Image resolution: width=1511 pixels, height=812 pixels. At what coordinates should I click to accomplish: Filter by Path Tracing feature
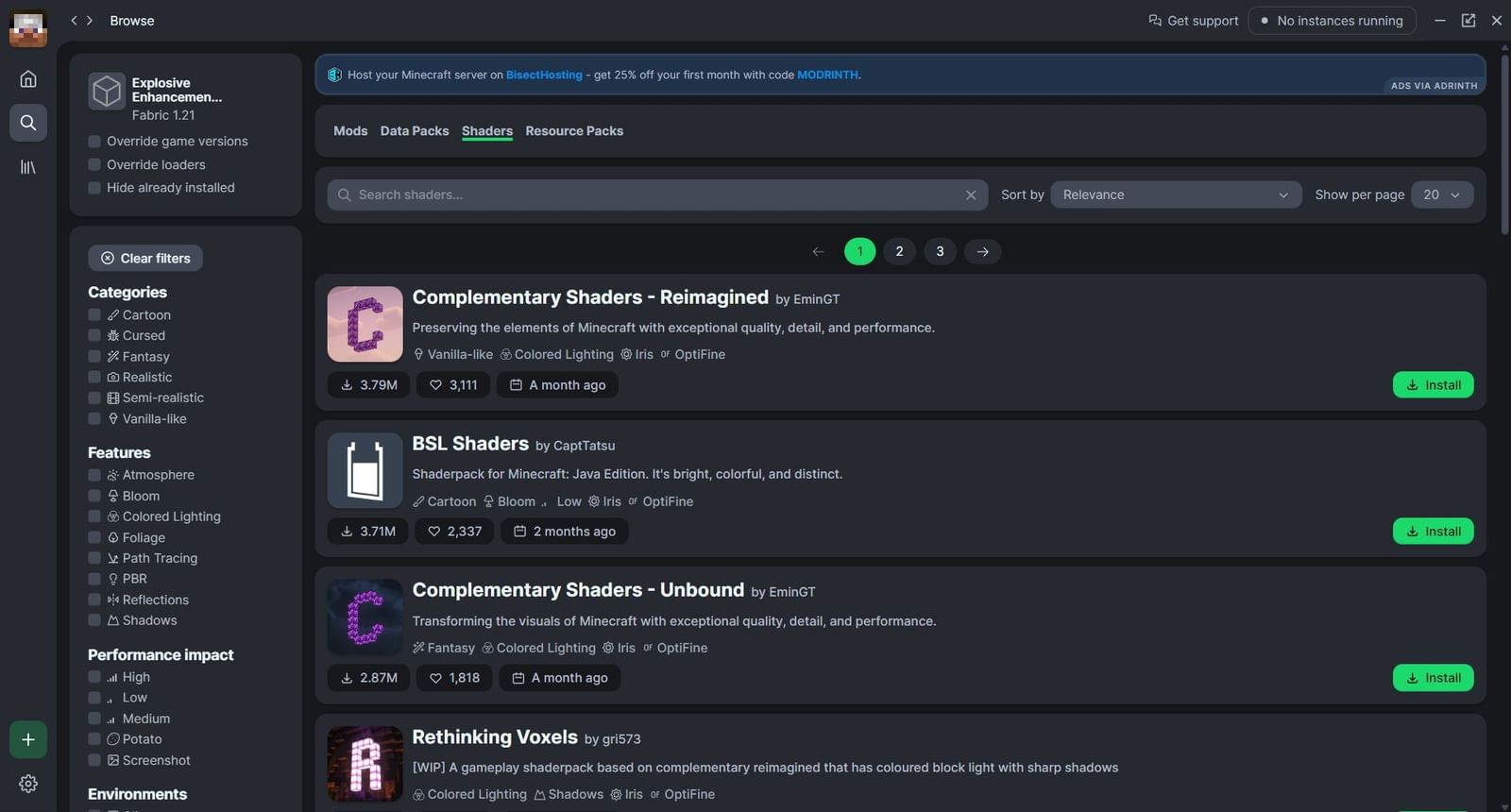[x=94, y=558]
